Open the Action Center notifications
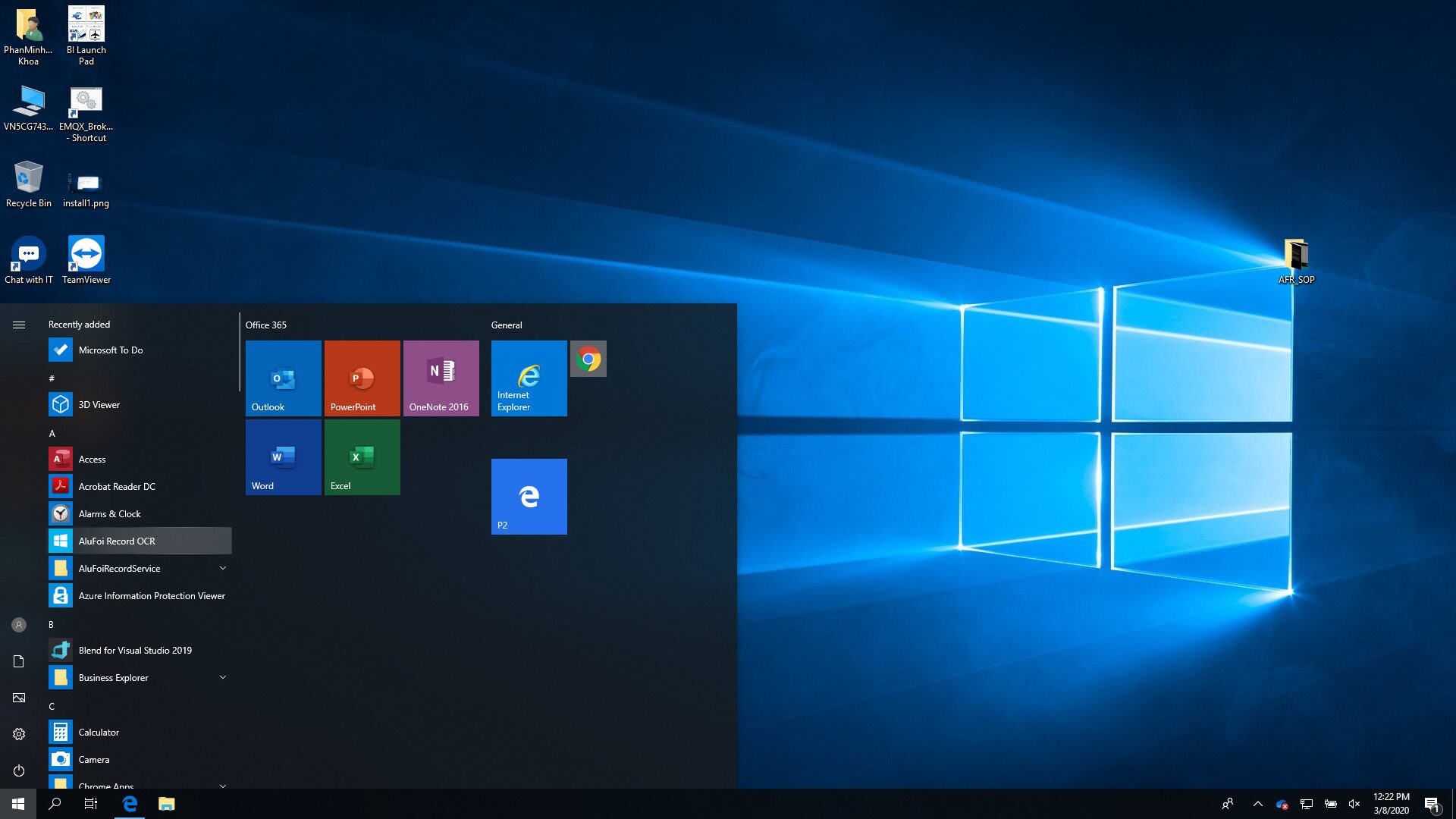The width and height of the screenshot is (1456, 819). 1432,804
